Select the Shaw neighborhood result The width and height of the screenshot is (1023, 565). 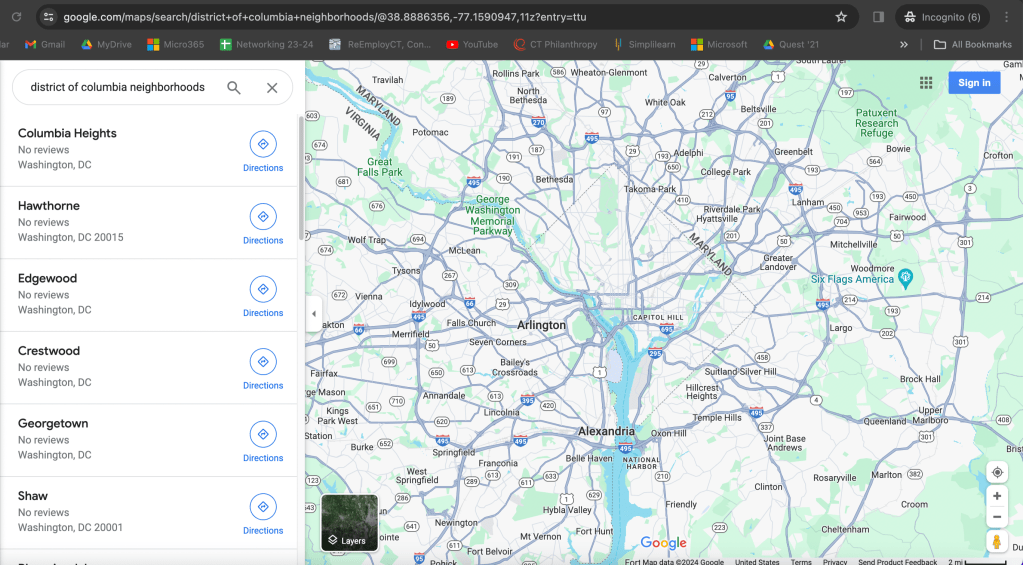[x=33, y=496]
